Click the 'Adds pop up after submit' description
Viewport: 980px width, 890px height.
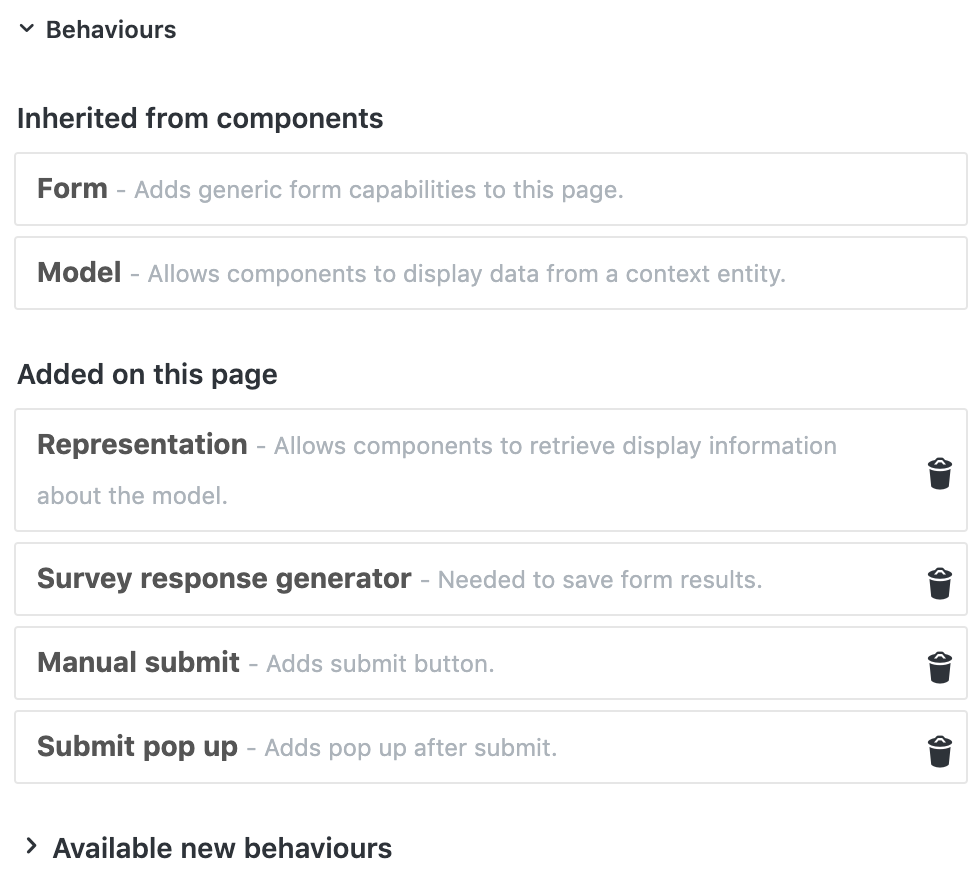410,748
